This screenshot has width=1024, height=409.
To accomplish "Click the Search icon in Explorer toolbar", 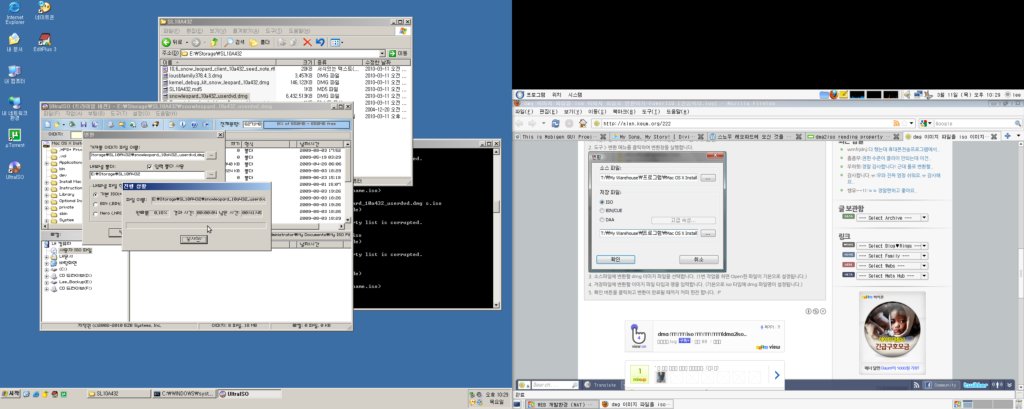I will coord(234,42).
